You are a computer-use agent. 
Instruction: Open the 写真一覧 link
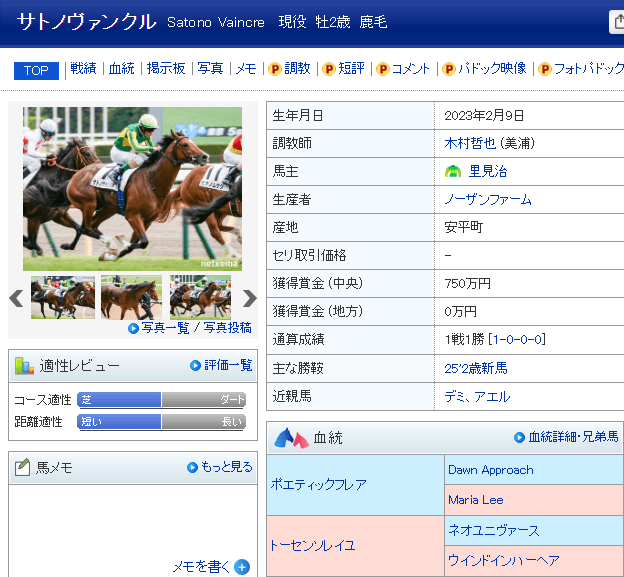(165, 328)
